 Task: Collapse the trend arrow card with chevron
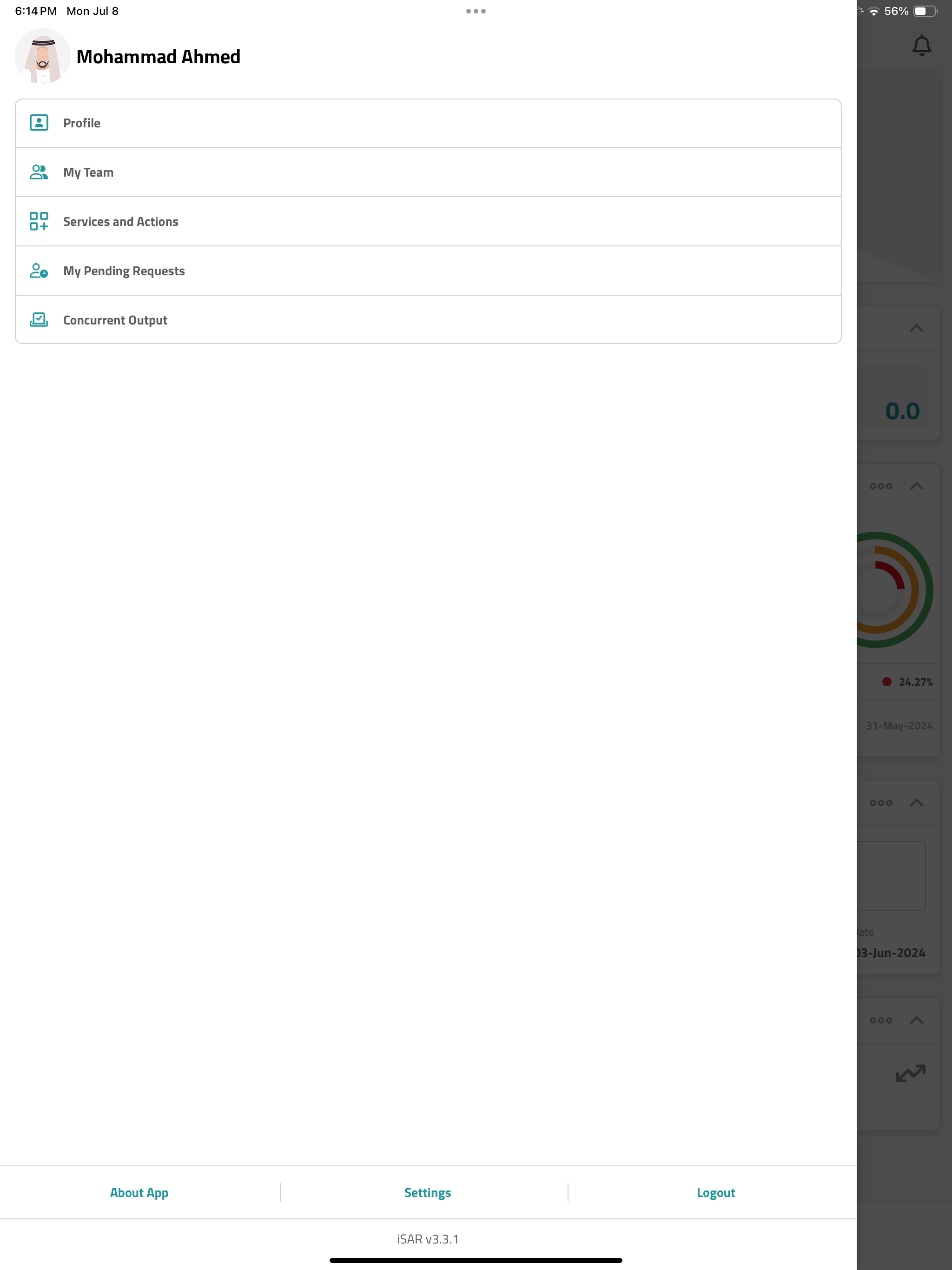pyautogui.click(x=916, y=1020)
